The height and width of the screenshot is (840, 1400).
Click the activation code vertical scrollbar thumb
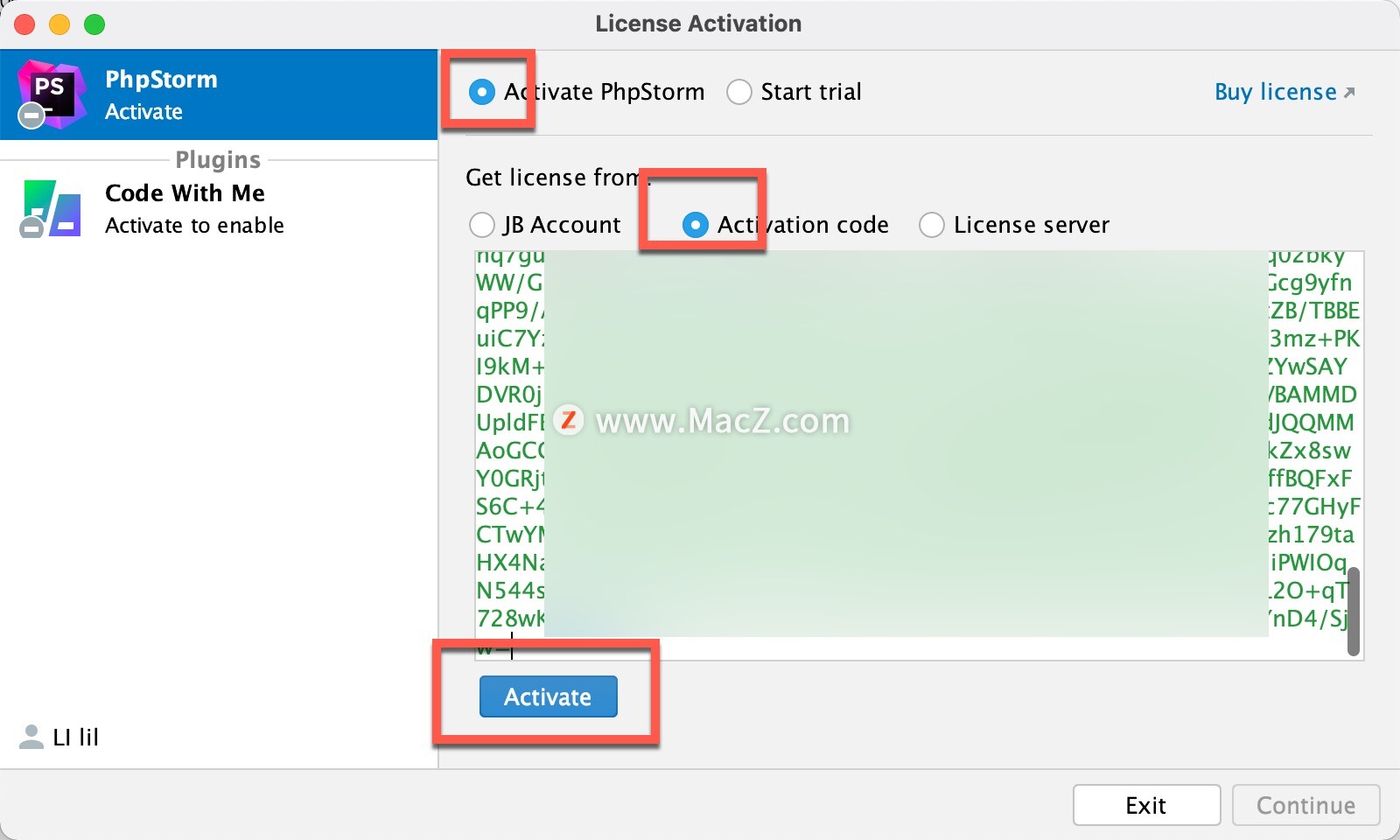point(1354,611)
